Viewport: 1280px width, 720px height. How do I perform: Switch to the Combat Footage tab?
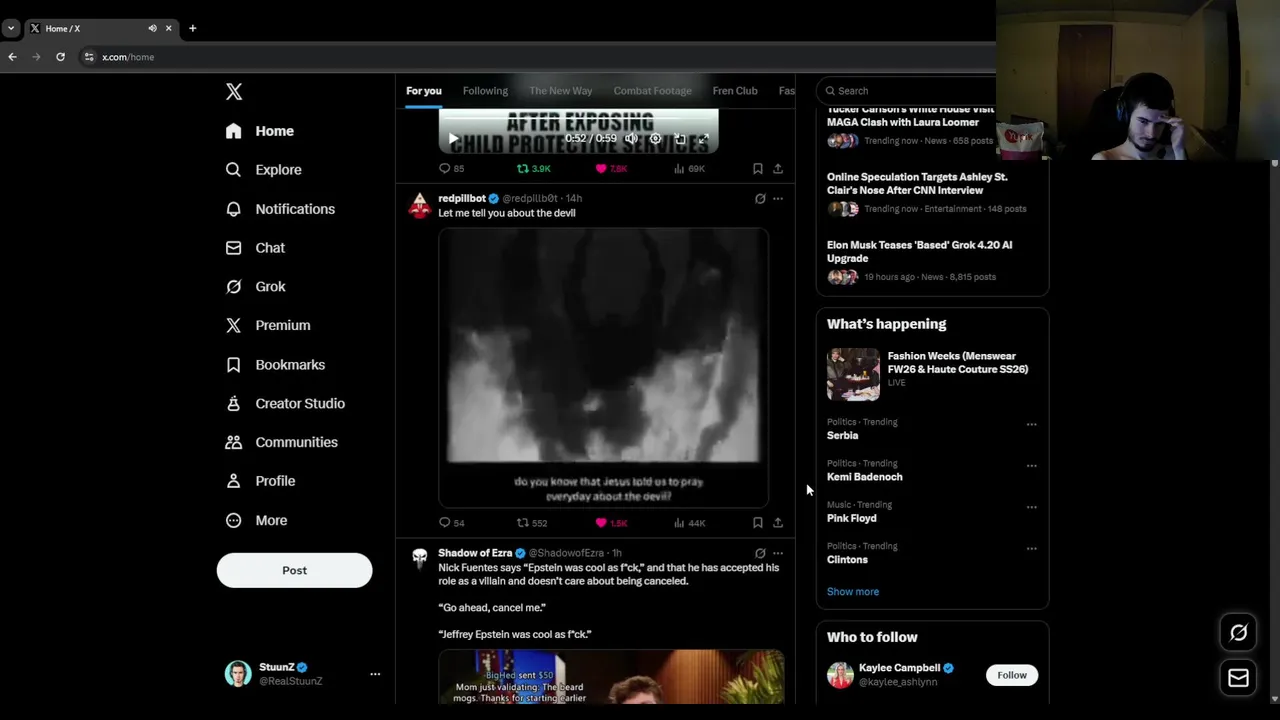pyautogui.click(x=653, y=91)
